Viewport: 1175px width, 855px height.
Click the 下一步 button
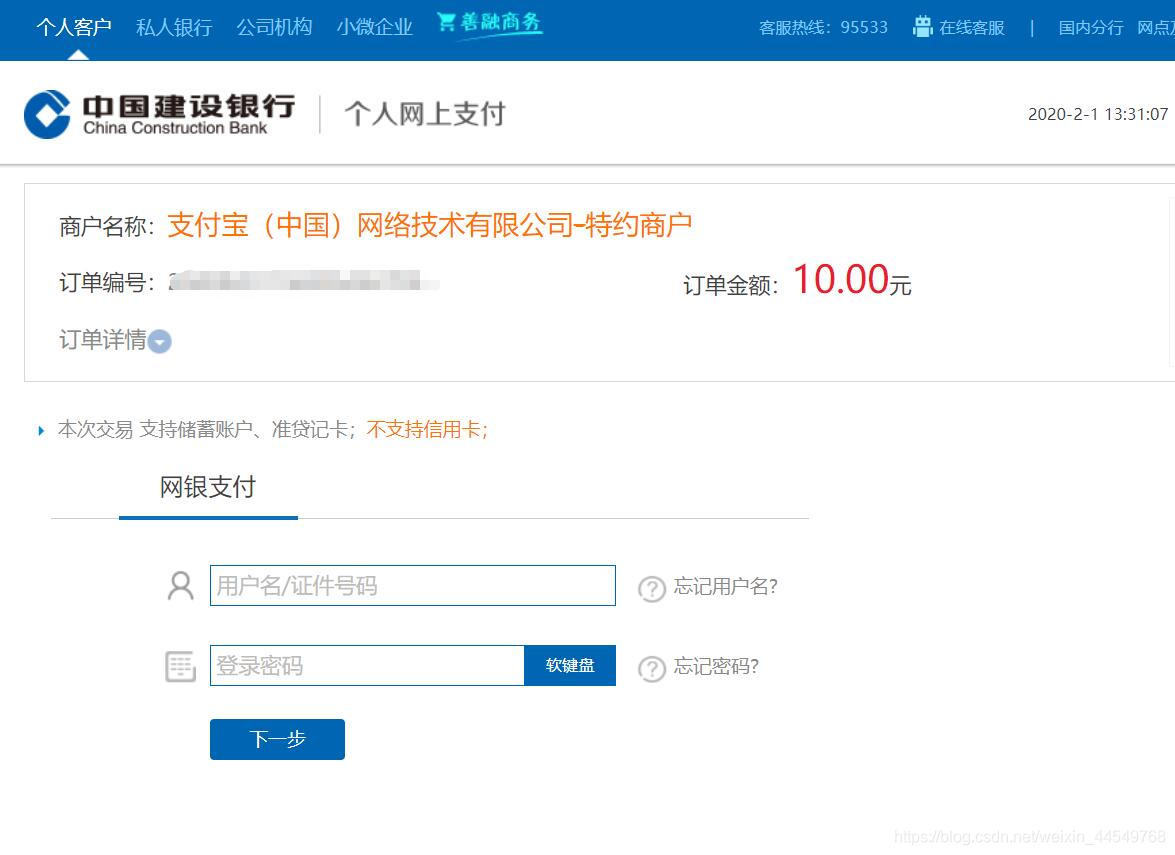277,740
